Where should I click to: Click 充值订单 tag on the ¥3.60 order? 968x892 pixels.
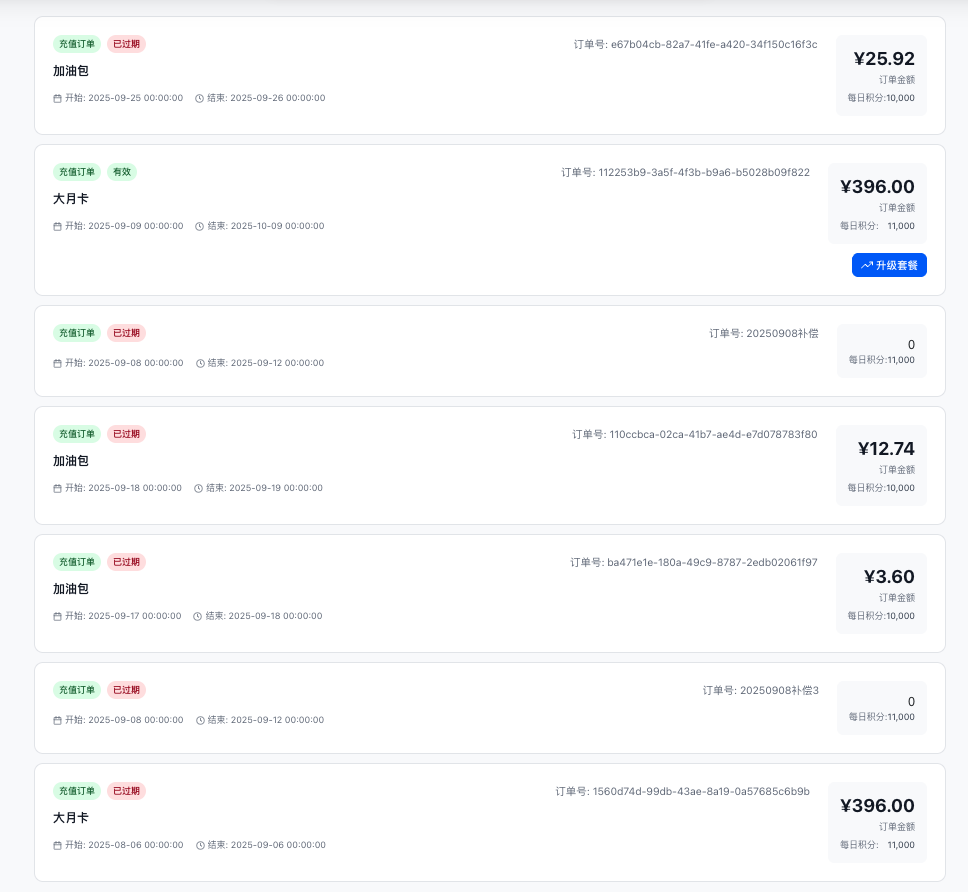pos(77,562)
